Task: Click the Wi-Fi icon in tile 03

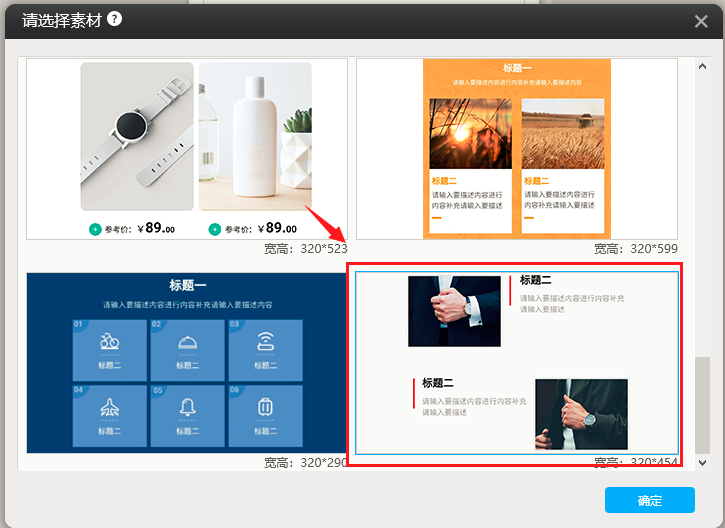Action: click(x=265, y=342)
